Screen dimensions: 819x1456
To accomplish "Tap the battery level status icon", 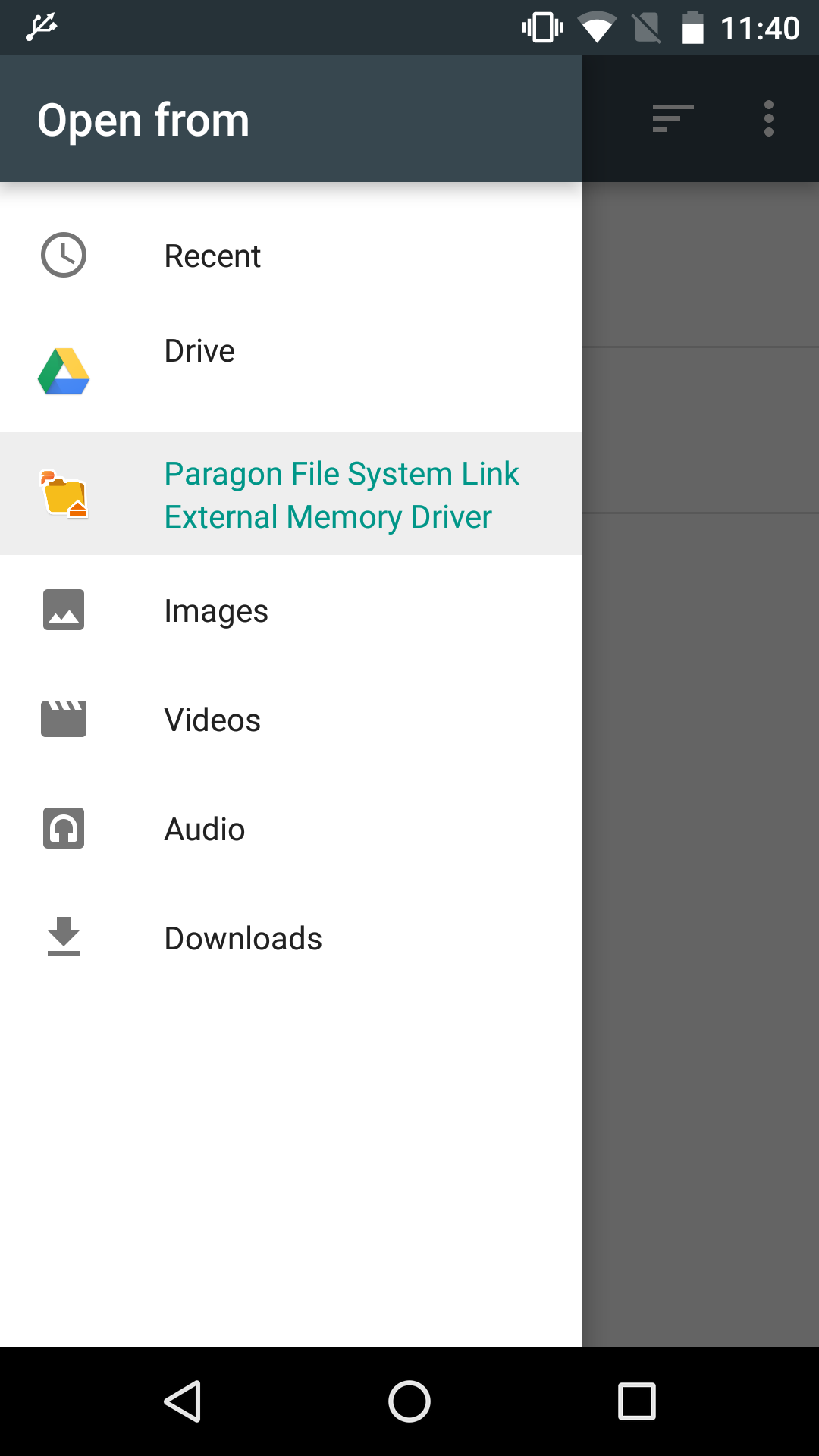I will pos(692,28).
